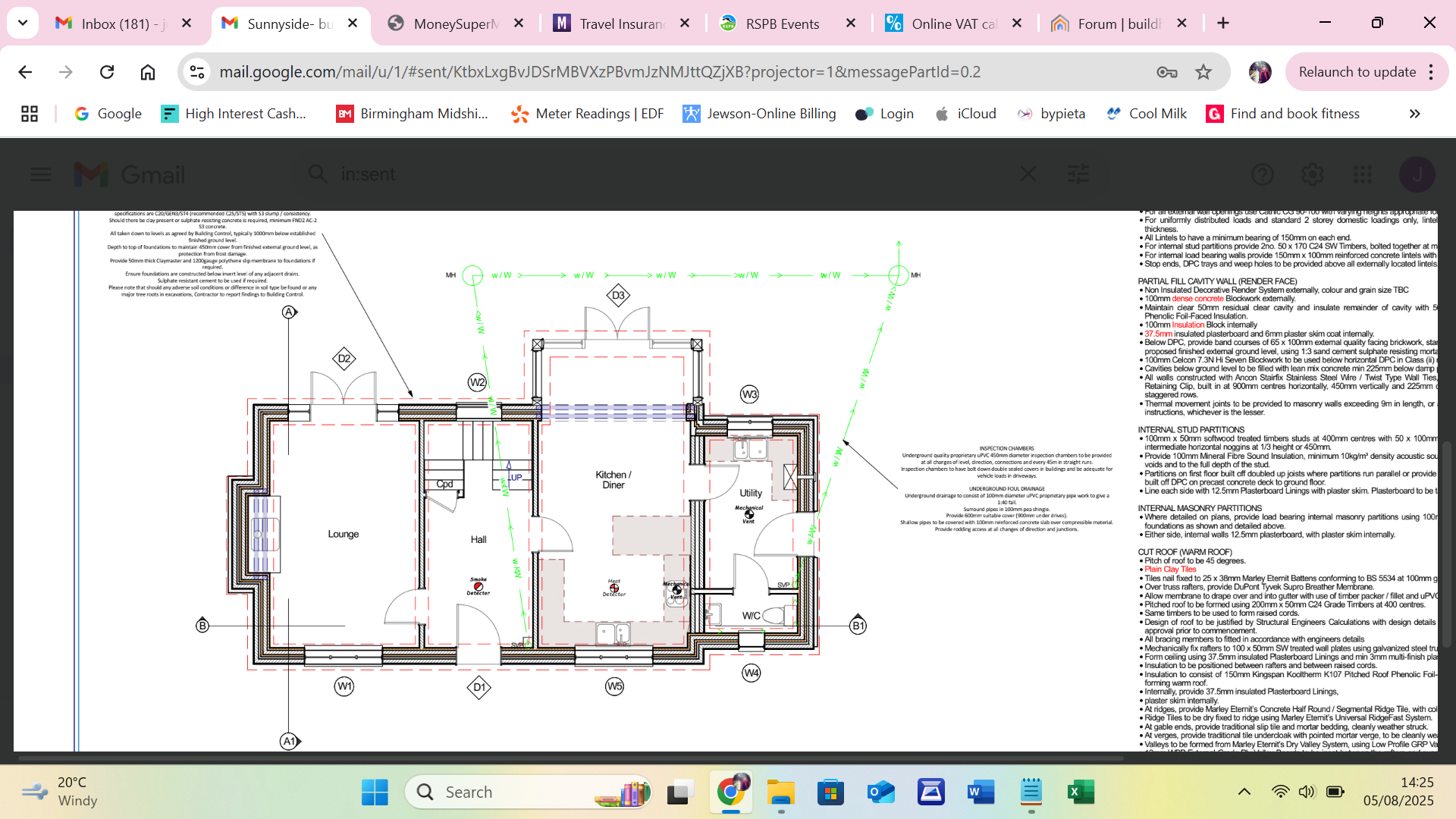
Task: Open Task View on the taskbar
Action: click(680, 792)
